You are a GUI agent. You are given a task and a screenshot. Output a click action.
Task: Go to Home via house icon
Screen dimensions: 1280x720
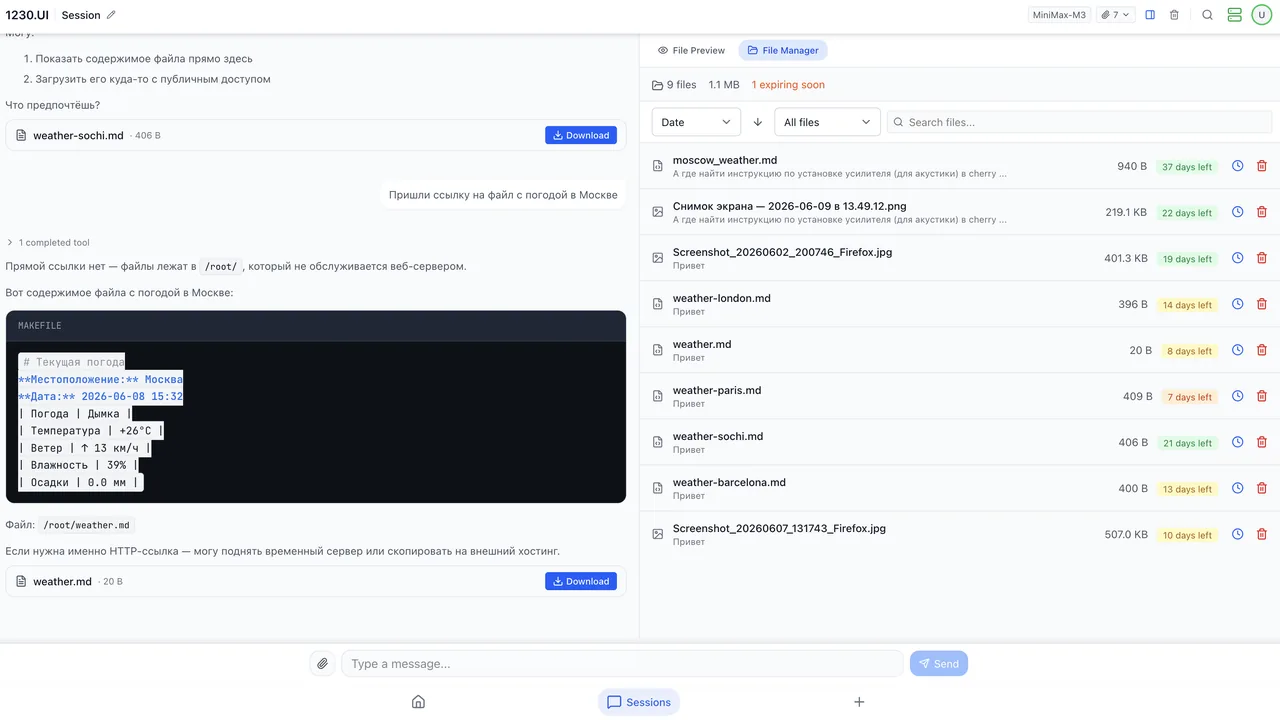(x=418, y=702)
